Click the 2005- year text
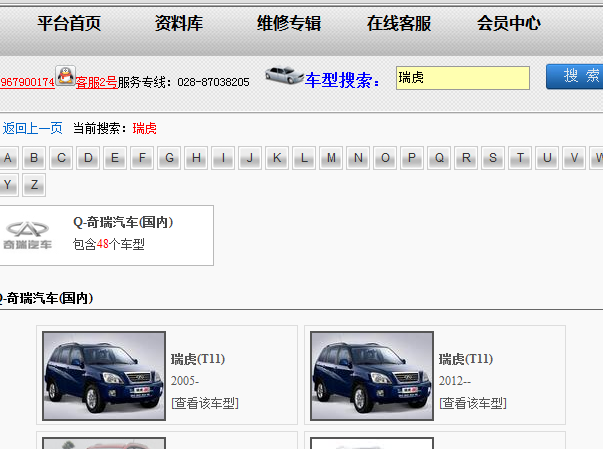Screen dimensions: 603x449 [185, 381]
